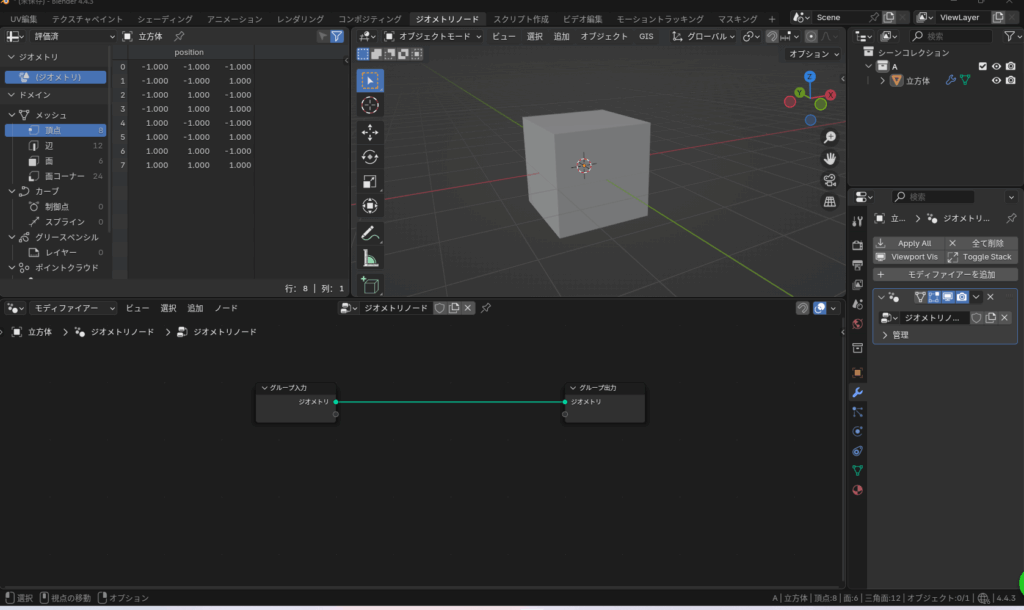The width and height of the screenshot is (1024, 610).
Task: Select the Rotate tool in viewport toolbar
Action: point(370,156)
